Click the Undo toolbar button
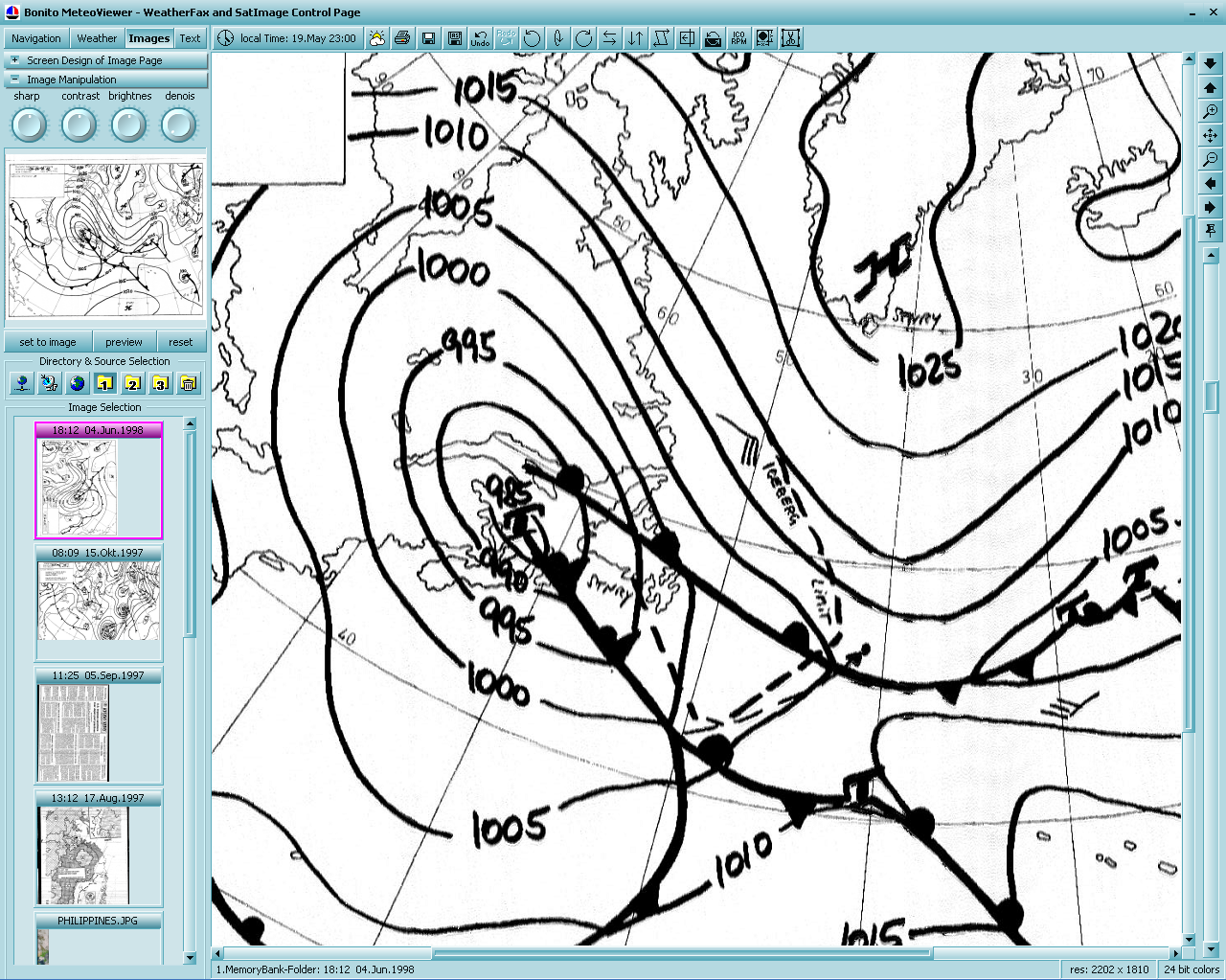The image size is (1226, 980). tap(480, 38)
